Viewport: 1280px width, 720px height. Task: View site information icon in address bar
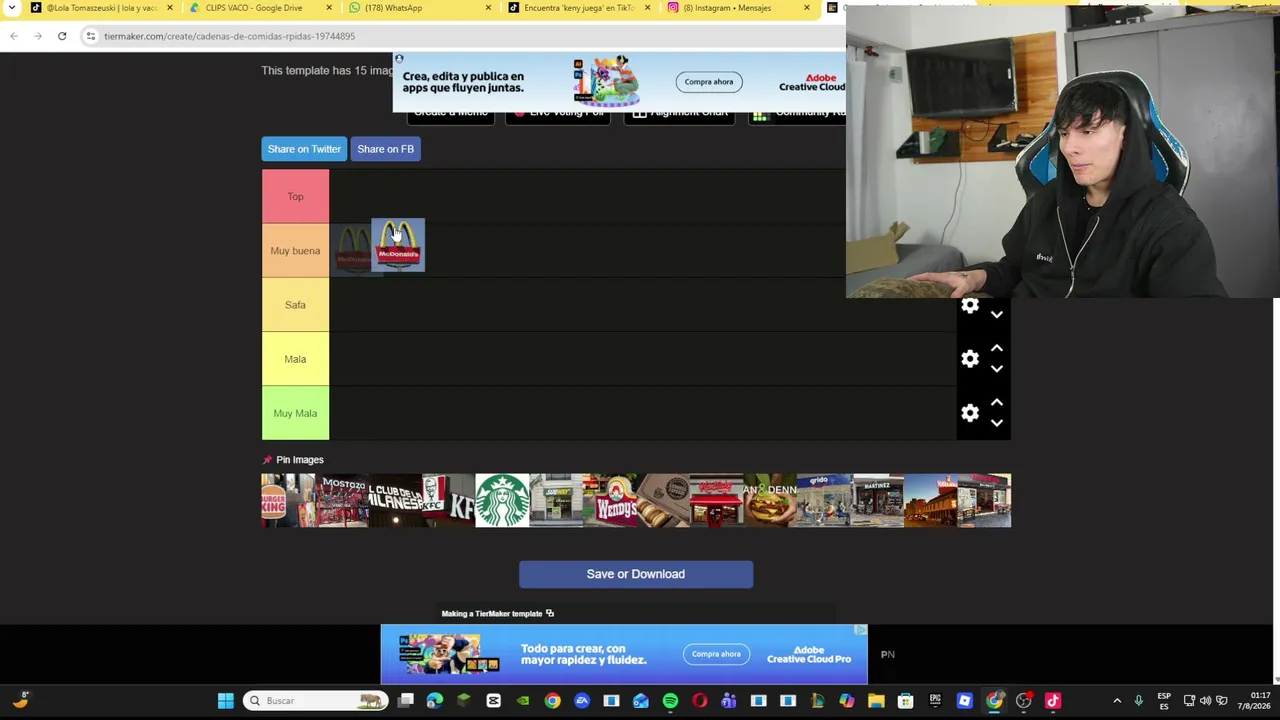coord(90,36)
